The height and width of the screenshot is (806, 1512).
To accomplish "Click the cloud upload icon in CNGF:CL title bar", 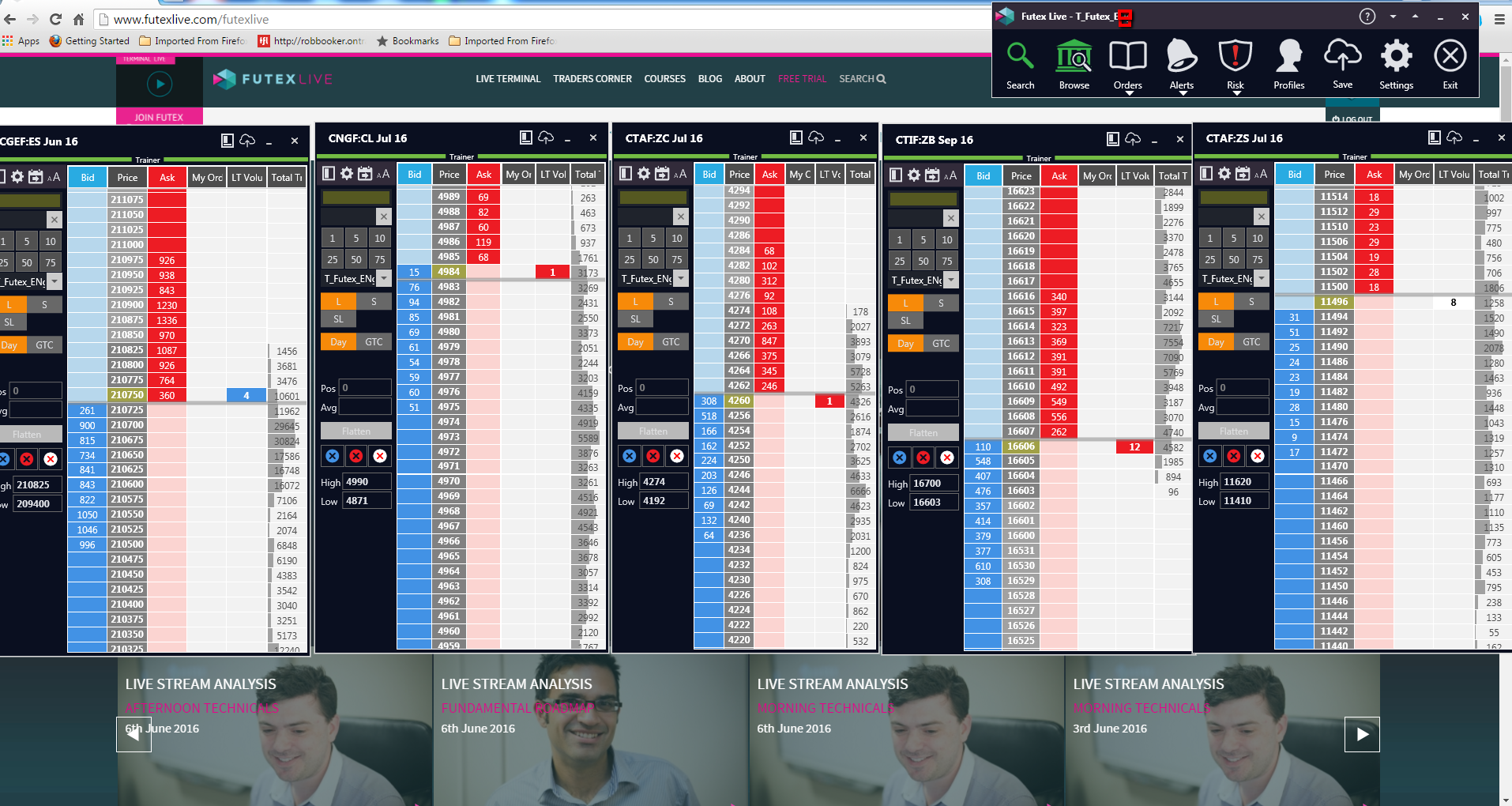I will tap(546, 137).
